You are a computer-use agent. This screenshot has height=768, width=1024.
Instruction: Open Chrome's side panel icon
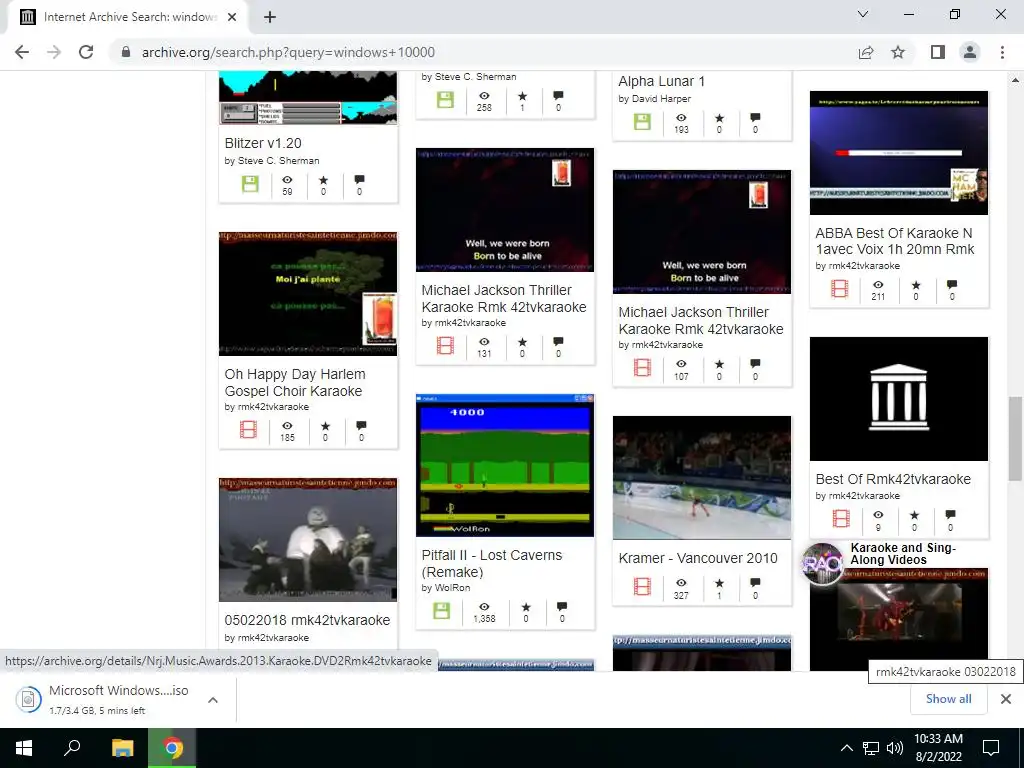click(x=938, y=52)
